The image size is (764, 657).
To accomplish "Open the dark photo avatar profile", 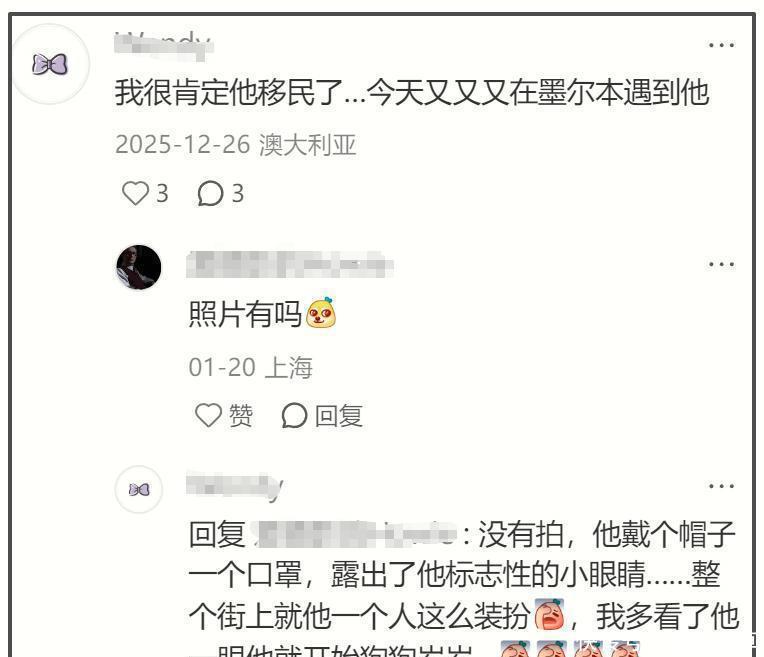I will [x=139, y=267].
